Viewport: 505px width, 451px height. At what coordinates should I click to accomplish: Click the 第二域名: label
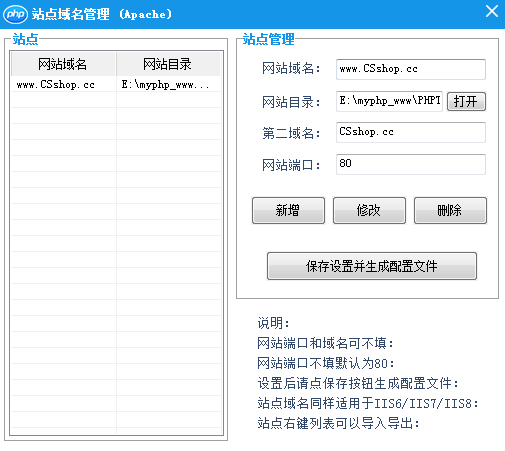pos(291,133)
